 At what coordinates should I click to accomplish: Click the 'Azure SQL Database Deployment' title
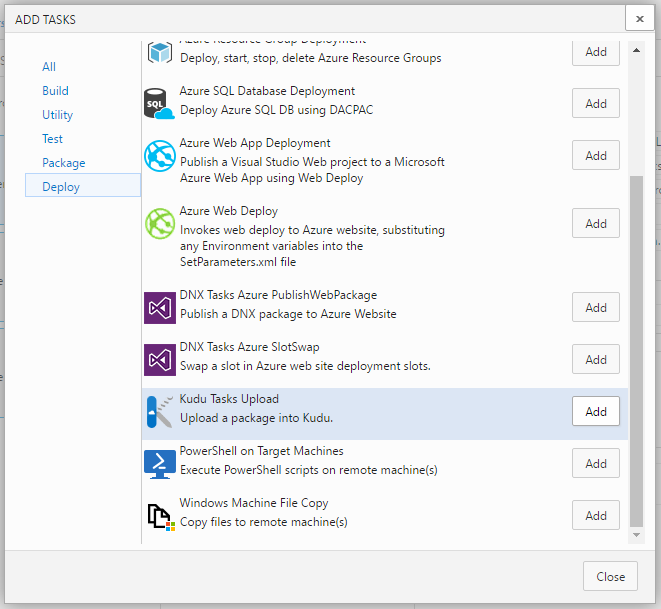(x=267, y=91)
